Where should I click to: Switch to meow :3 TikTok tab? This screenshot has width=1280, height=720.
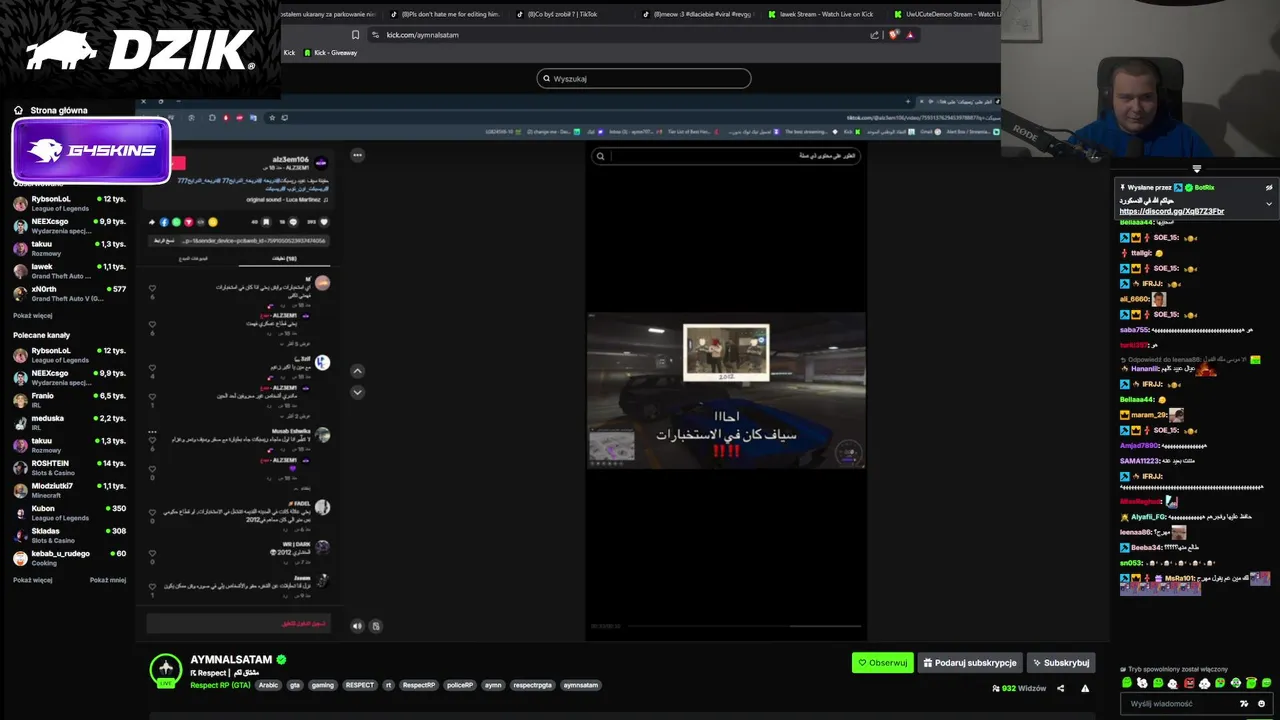[x=700, y=14]
